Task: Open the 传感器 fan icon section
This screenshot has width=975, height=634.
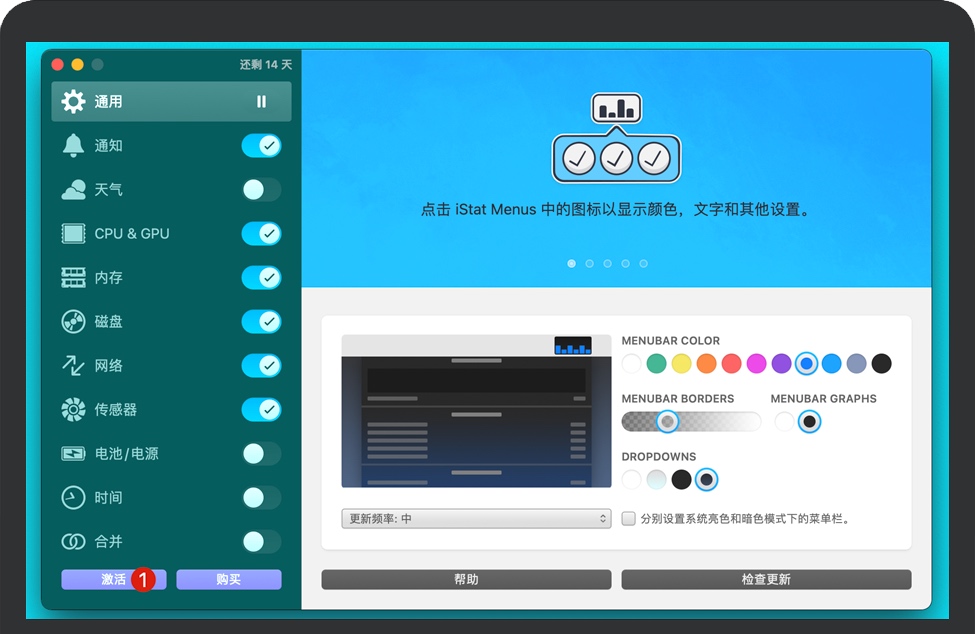Action: [x=73, y=410]
